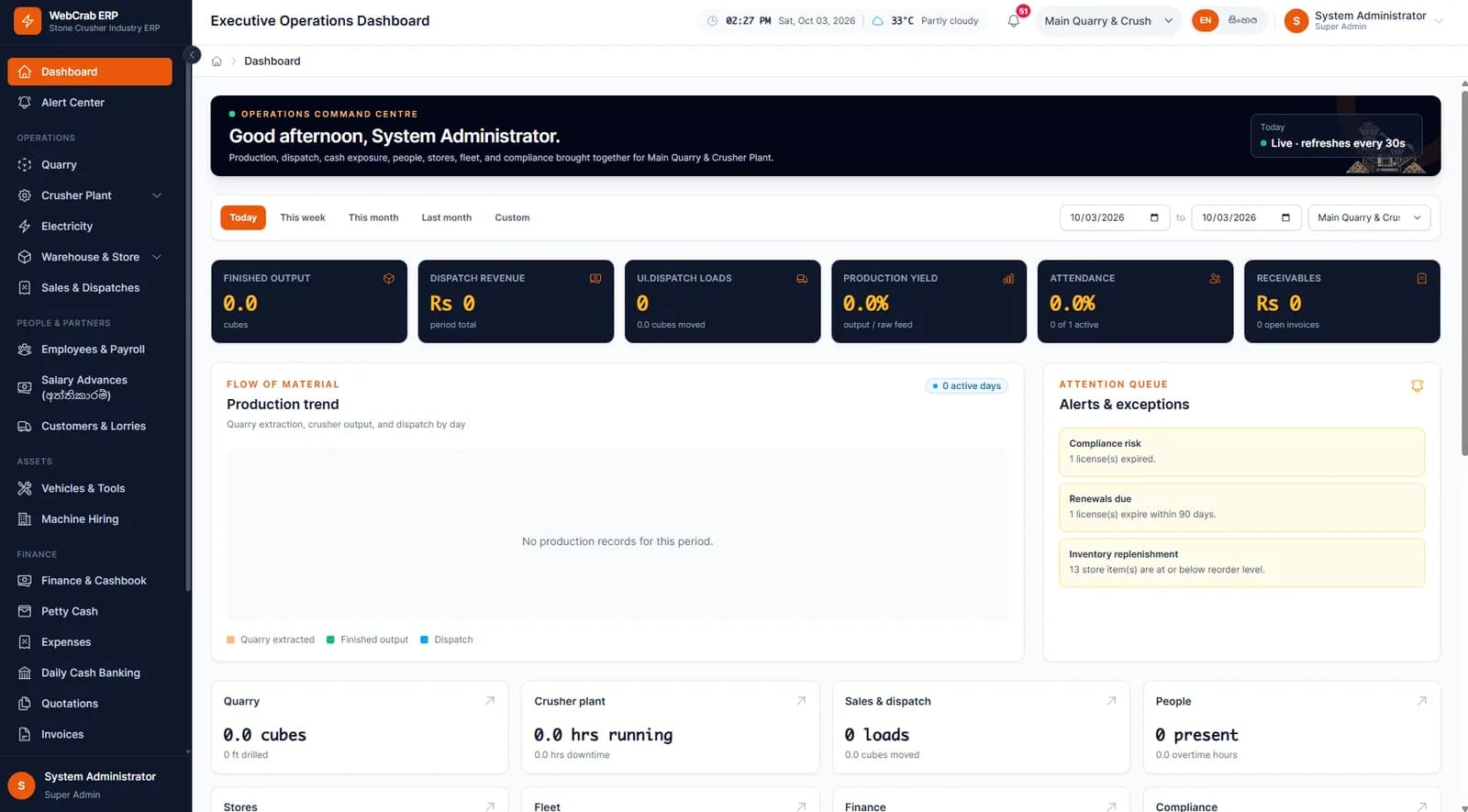
Task: Open the Crusher plant card arrow
Action: (x=801, y=701)
